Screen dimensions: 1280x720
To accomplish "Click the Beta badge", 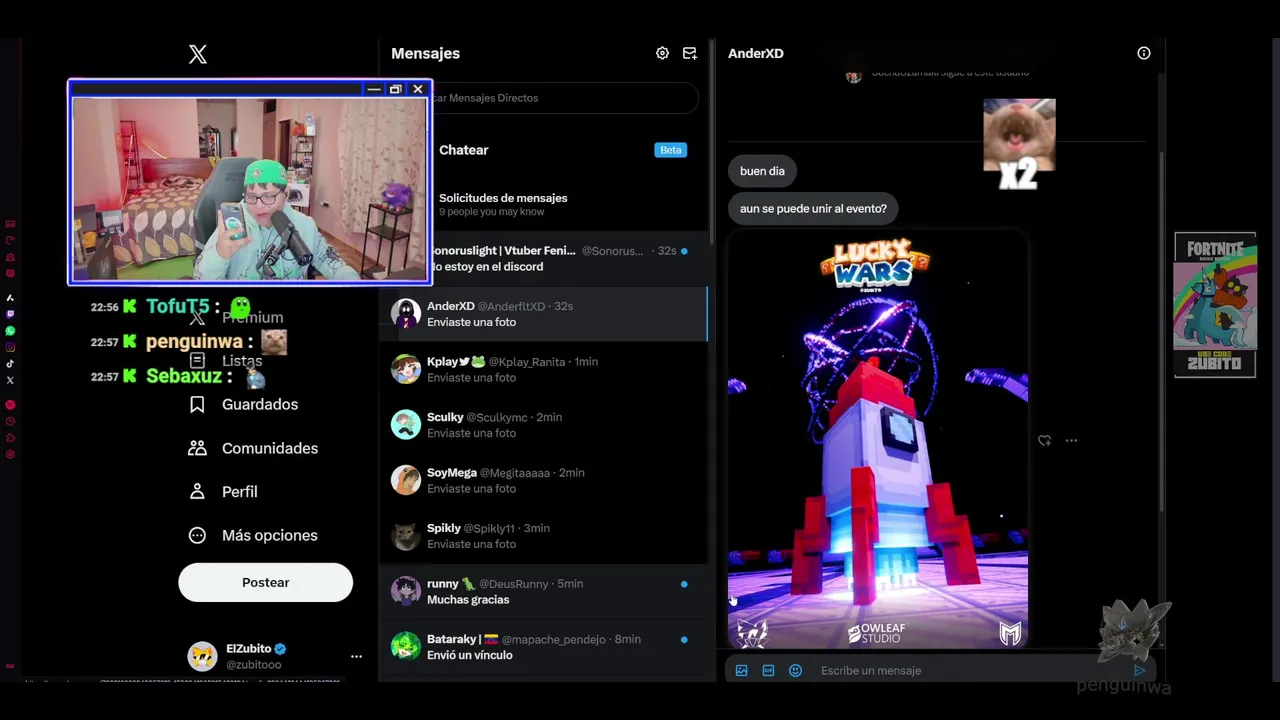I will 670,150.
